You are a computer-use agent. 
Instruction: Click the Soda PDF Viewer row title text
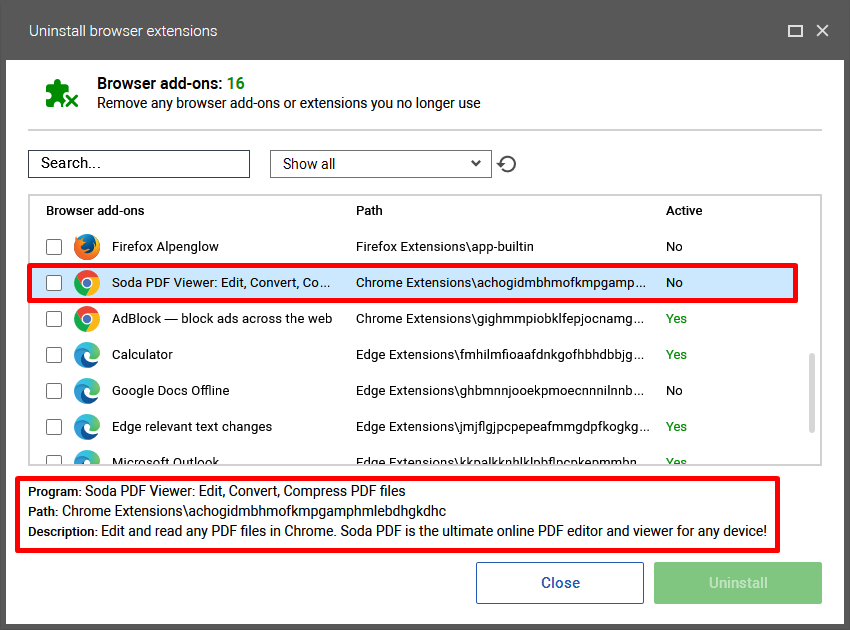coord(221,282)
